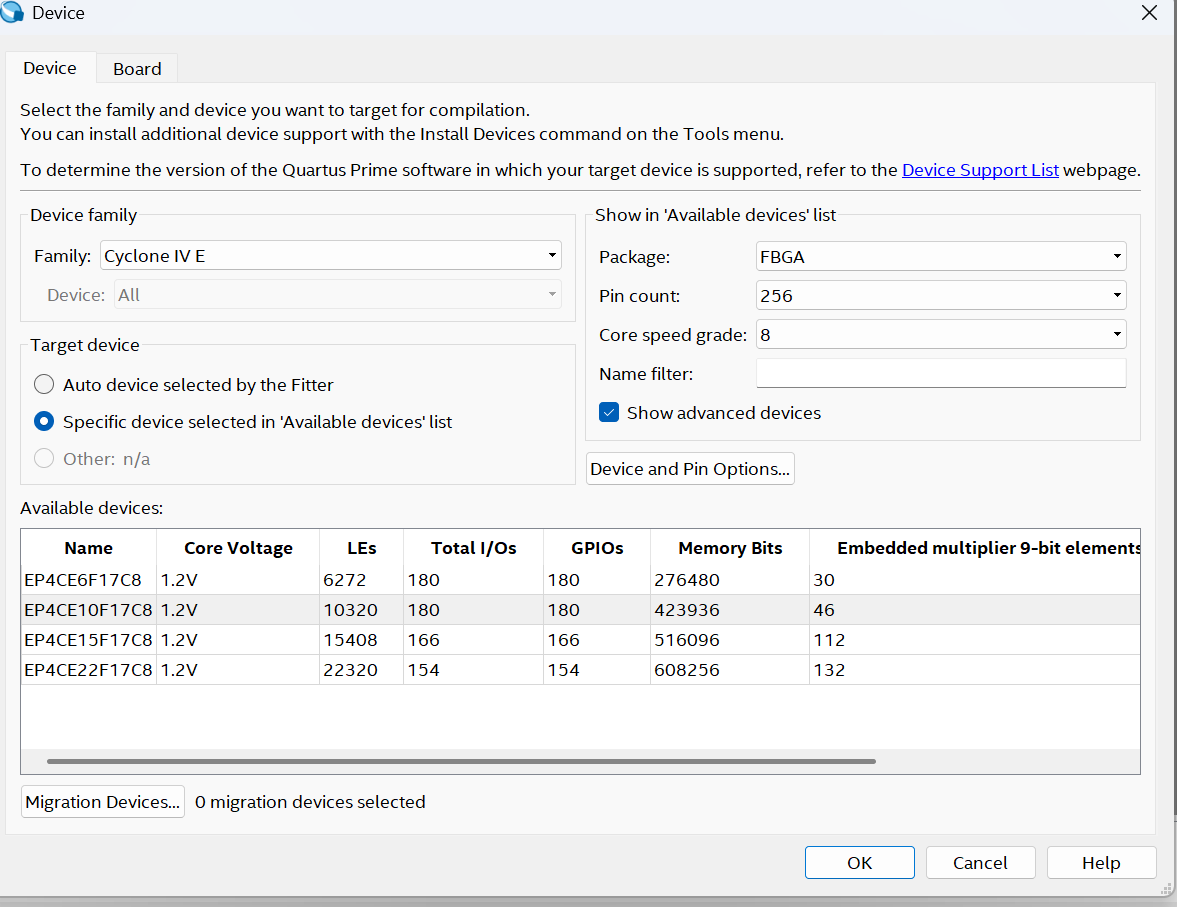Image resolution: width=1177 pixels, height=907 pixels.
Task: Expand the Pin count dropdown showing 256
Action: tap(941, 296)
